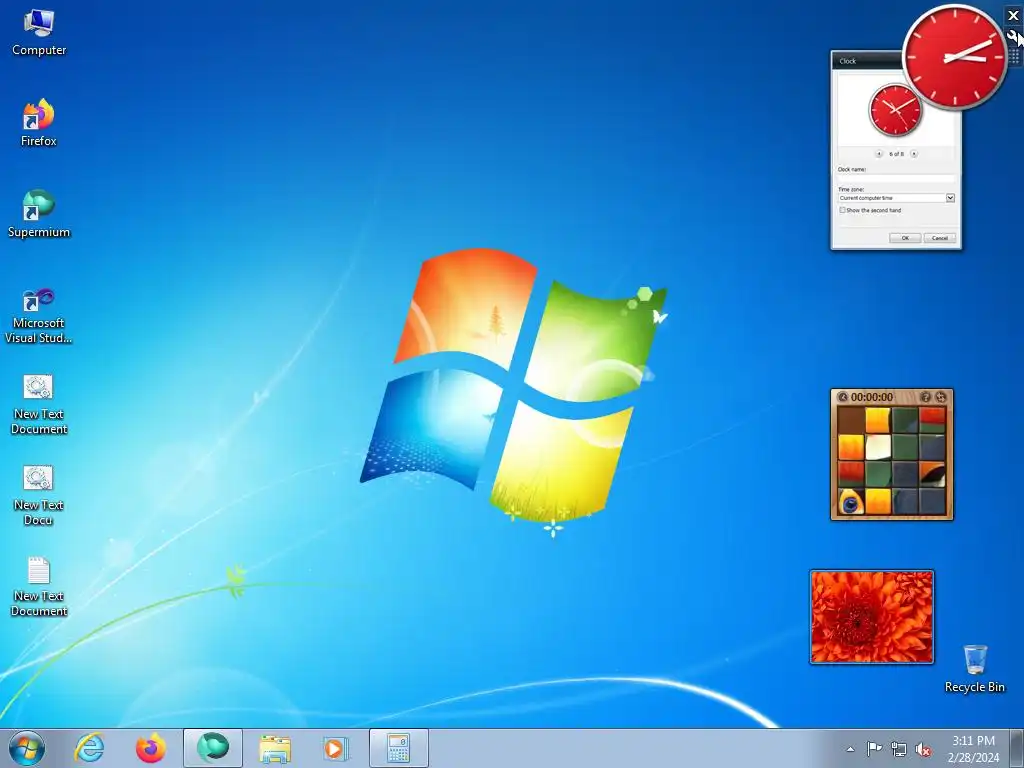Go to the next clock style
The width and height of the screenshot is (1024, 768).
(914, 154)
